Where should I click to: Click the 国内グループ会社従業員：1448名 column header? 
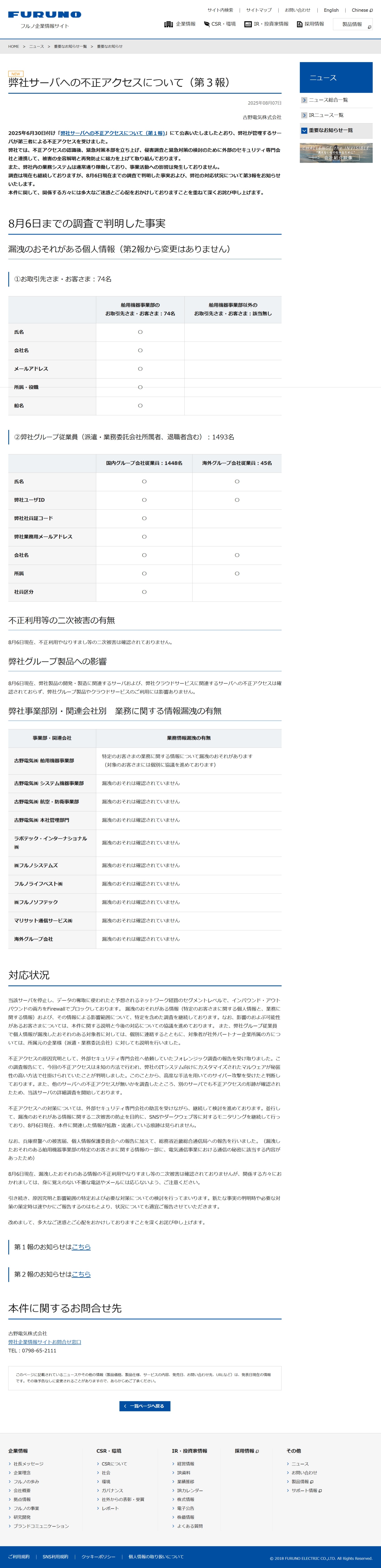click(x=144, y=463)
